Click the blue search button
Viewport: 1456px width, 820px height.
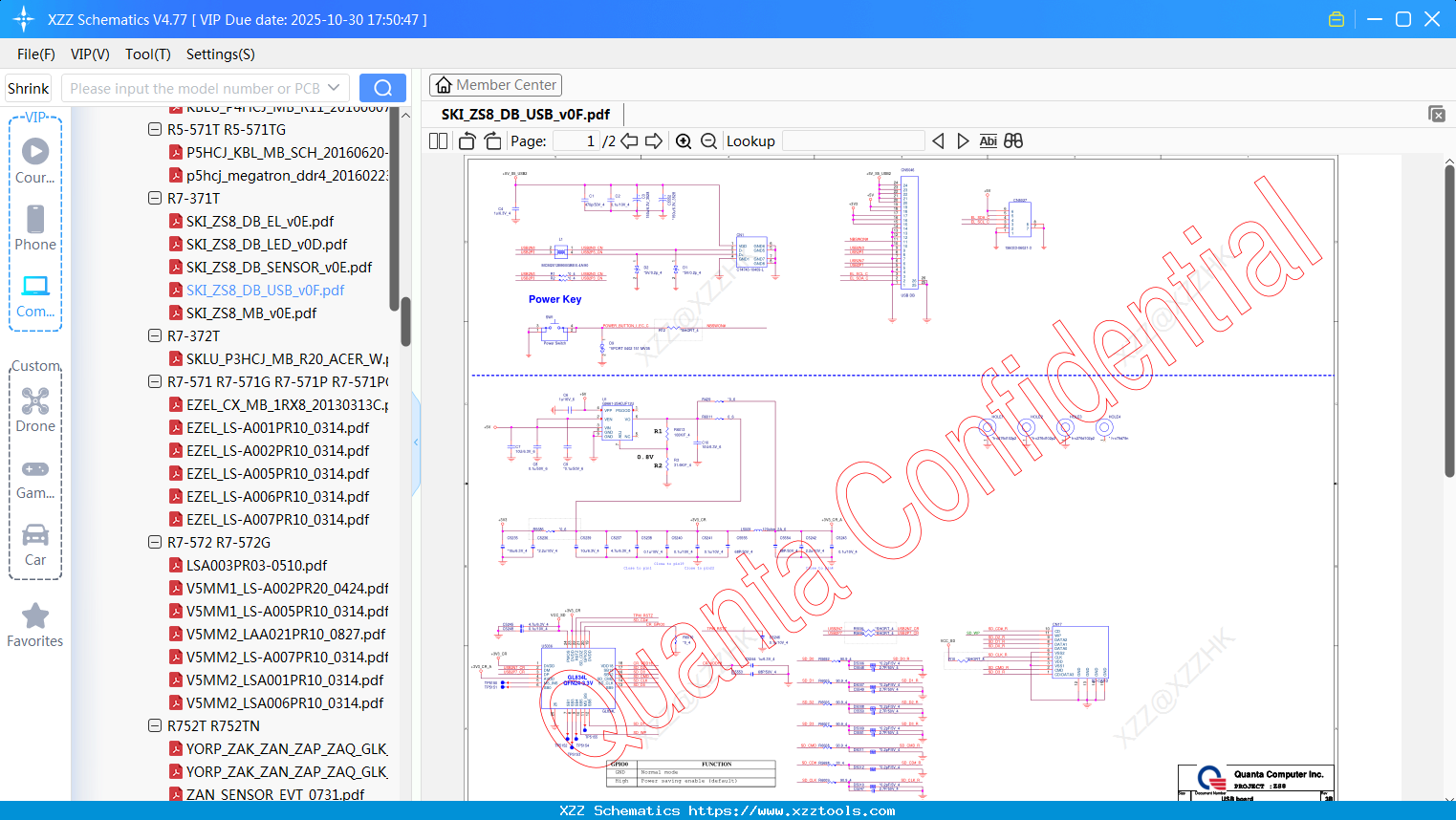[382, 88]
